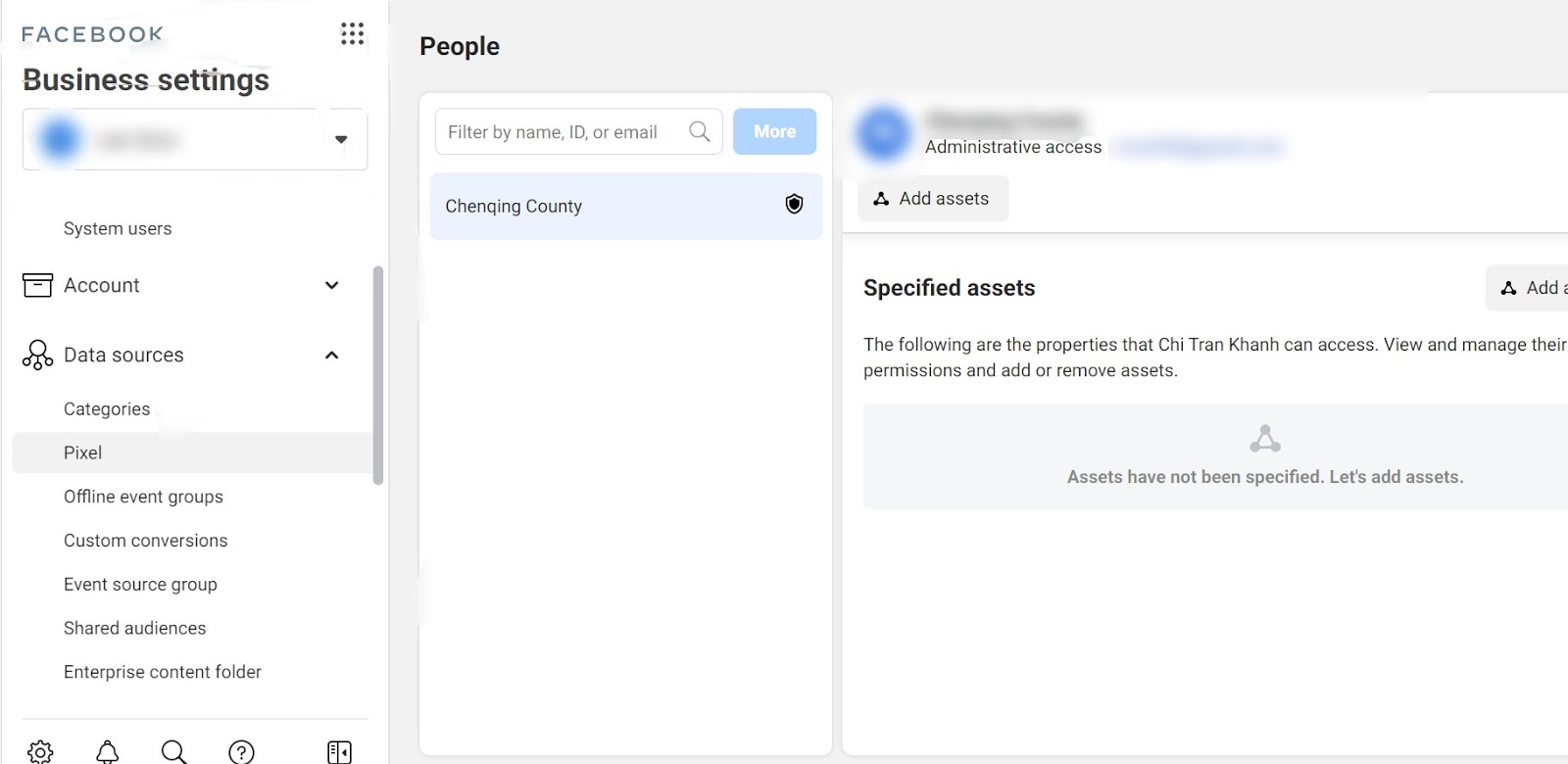This screenshot has height=764, width=1568.
Task: Select Pixel in the sidebar
Action: [x=83, y=453]
